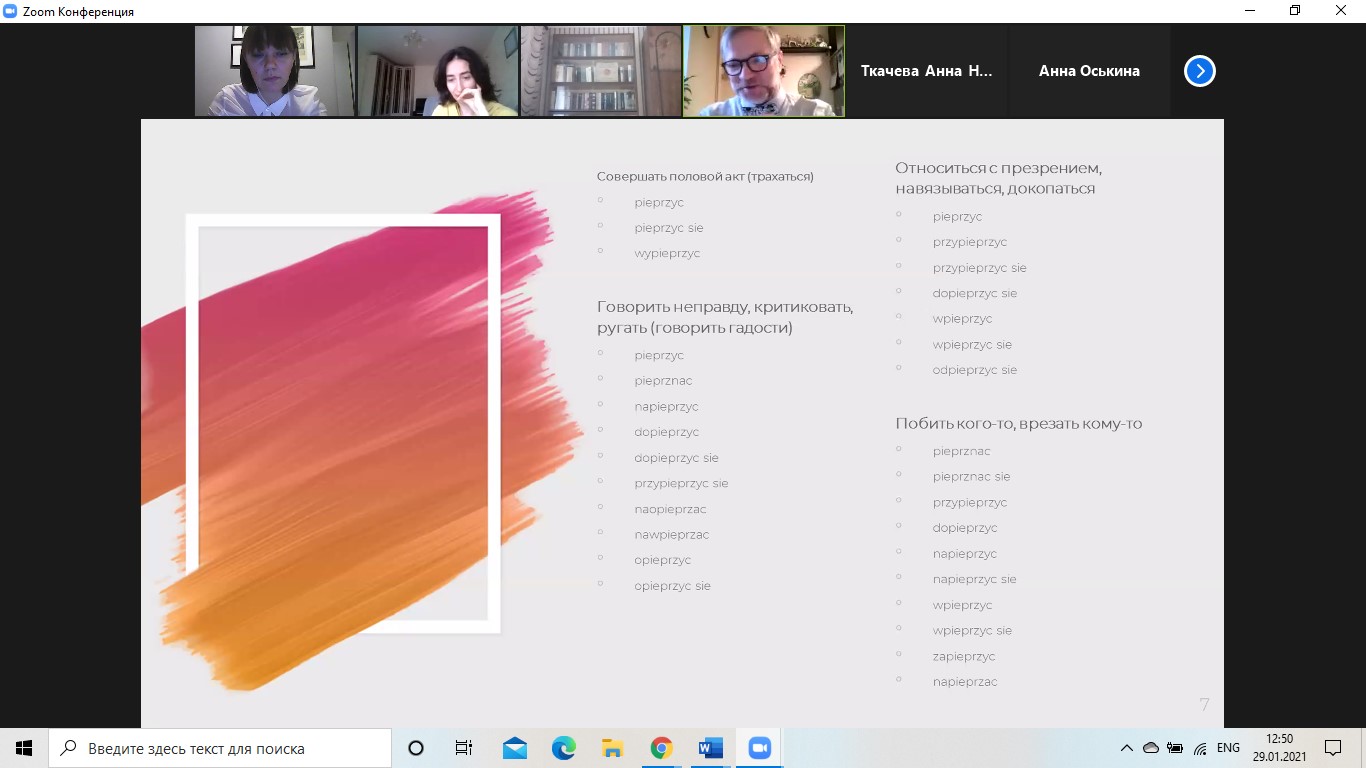
Task: Select the Анна Оськина participant tile
Action: [x=1088, y=71]
